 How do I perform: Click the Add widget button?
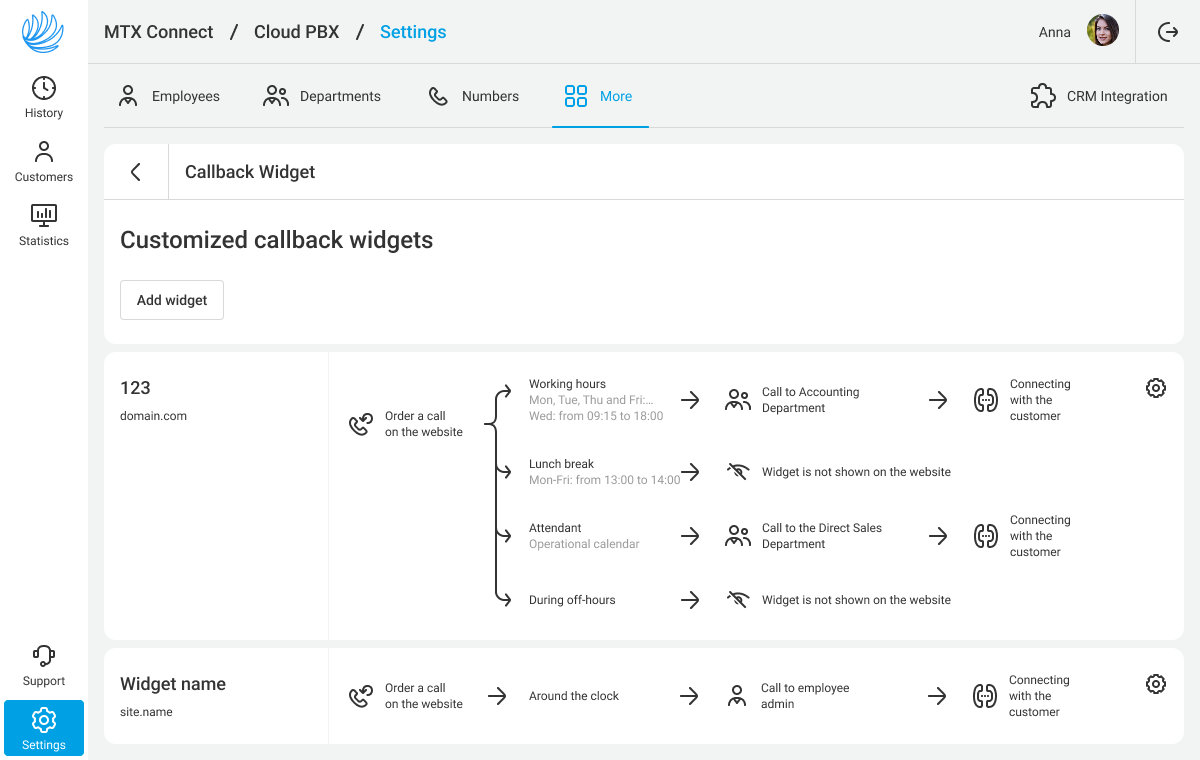[172, 300]
